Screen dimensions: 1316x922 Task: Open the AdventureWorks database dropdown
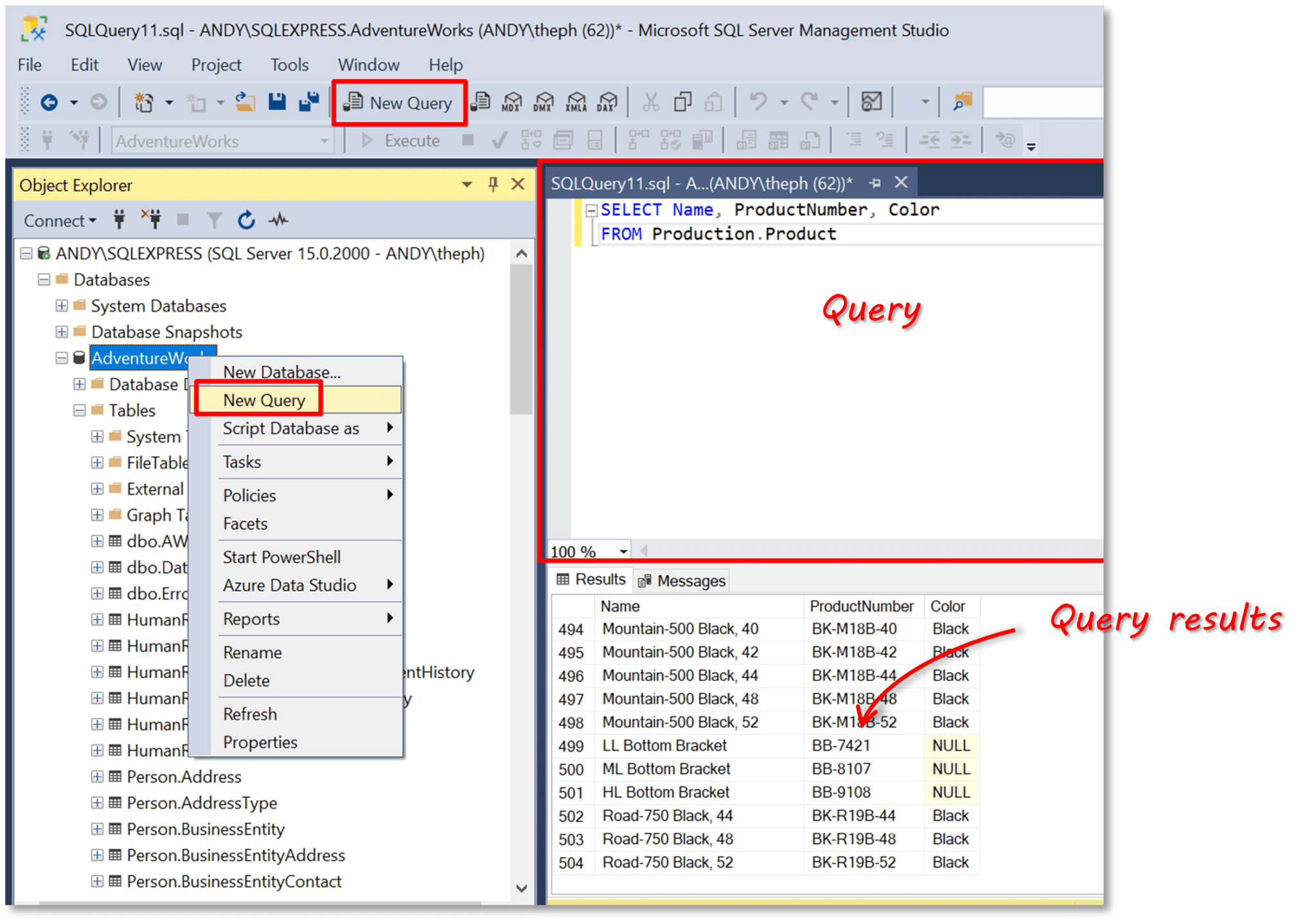pos(325,141)
